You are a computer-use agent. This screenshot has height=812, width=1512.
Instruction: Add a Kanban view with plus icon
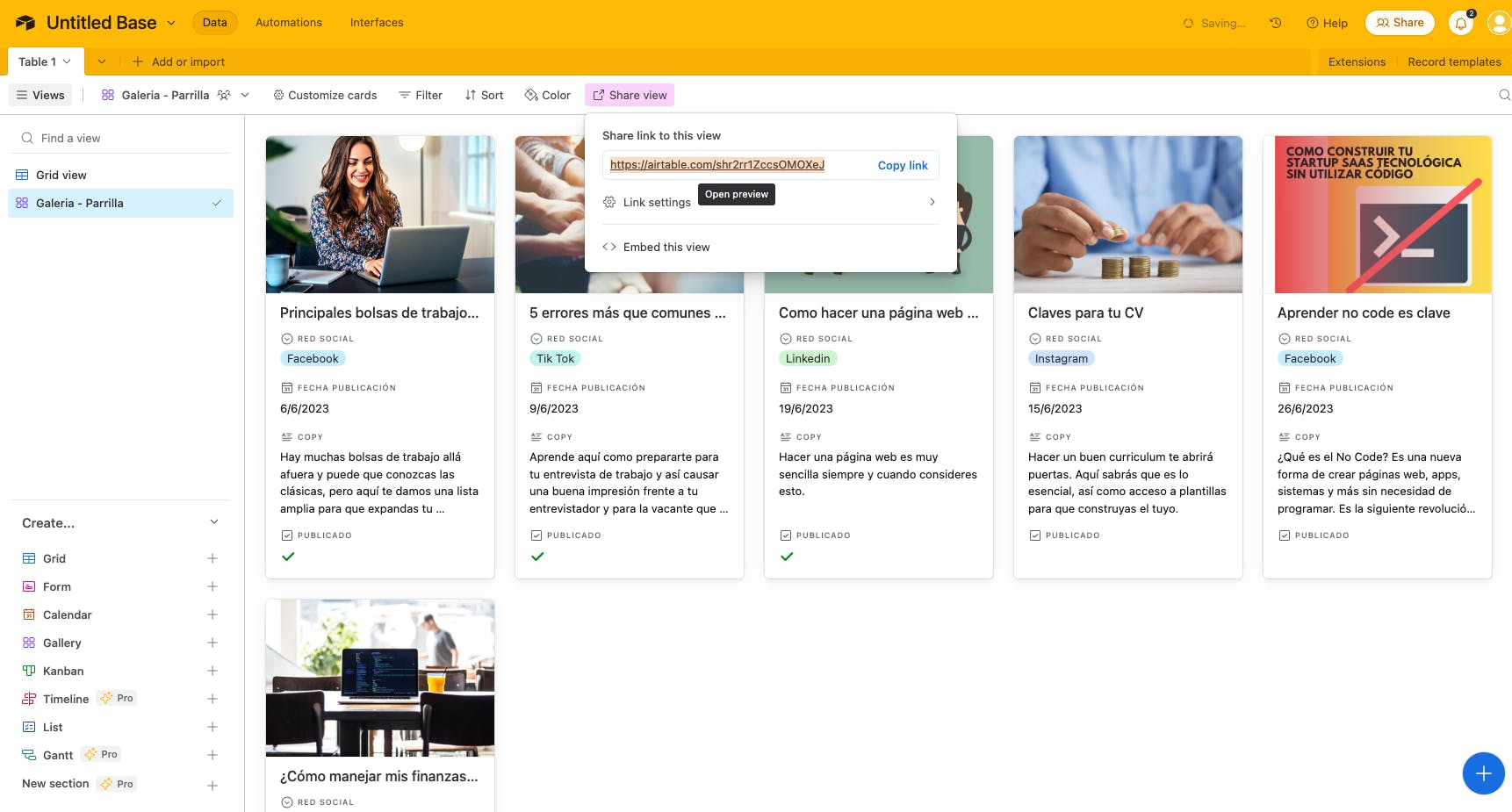click(212, 671)
